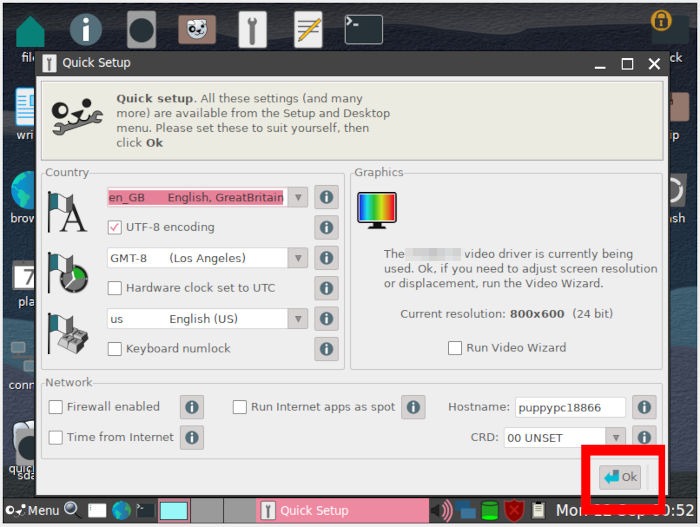Screen dimensions: 700x527
Task: Click the flag with clock timezone icon
Action: point(68,273)
